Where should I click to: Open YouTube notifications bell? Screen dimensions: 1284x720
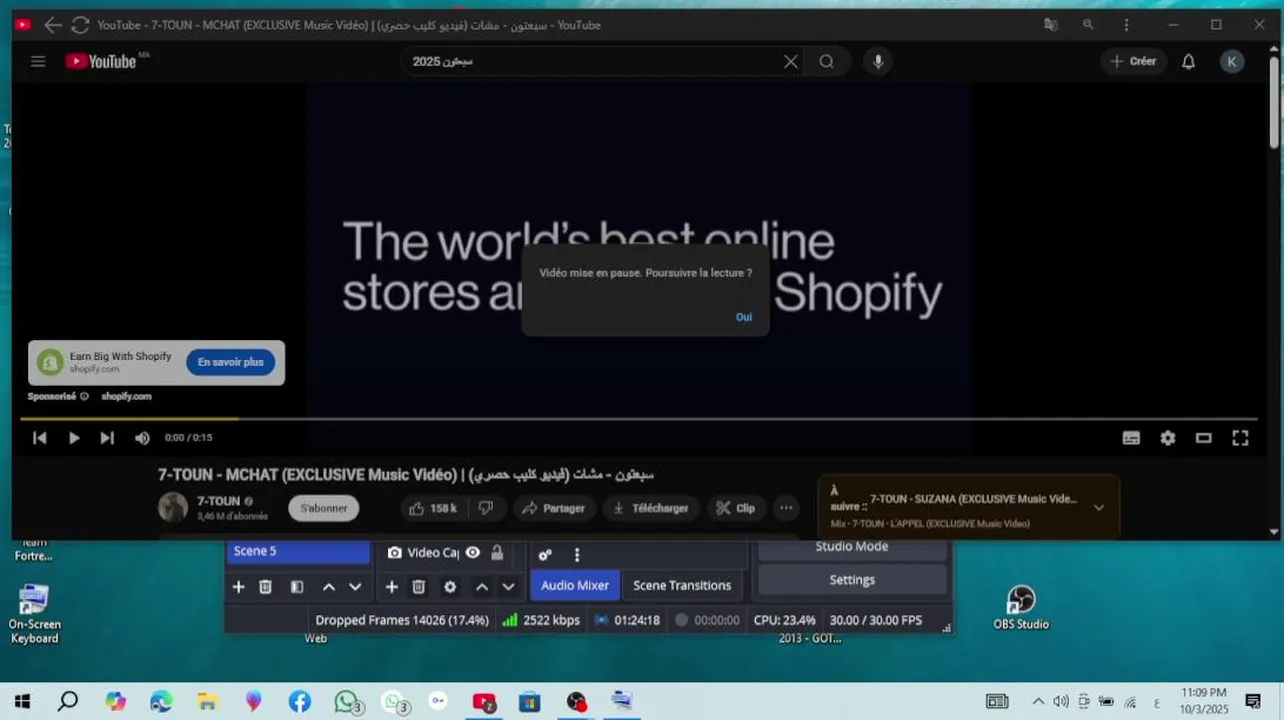pos(1188,61)
